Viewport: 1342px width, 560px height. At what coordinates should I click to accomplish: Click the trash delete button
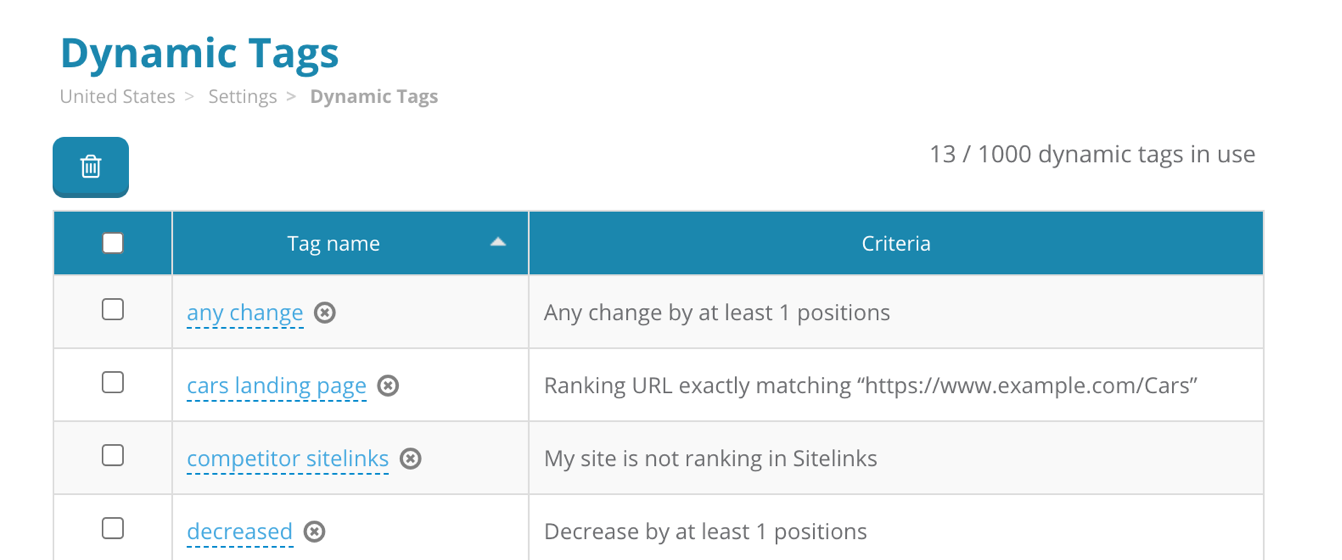[x=91, y=166]
